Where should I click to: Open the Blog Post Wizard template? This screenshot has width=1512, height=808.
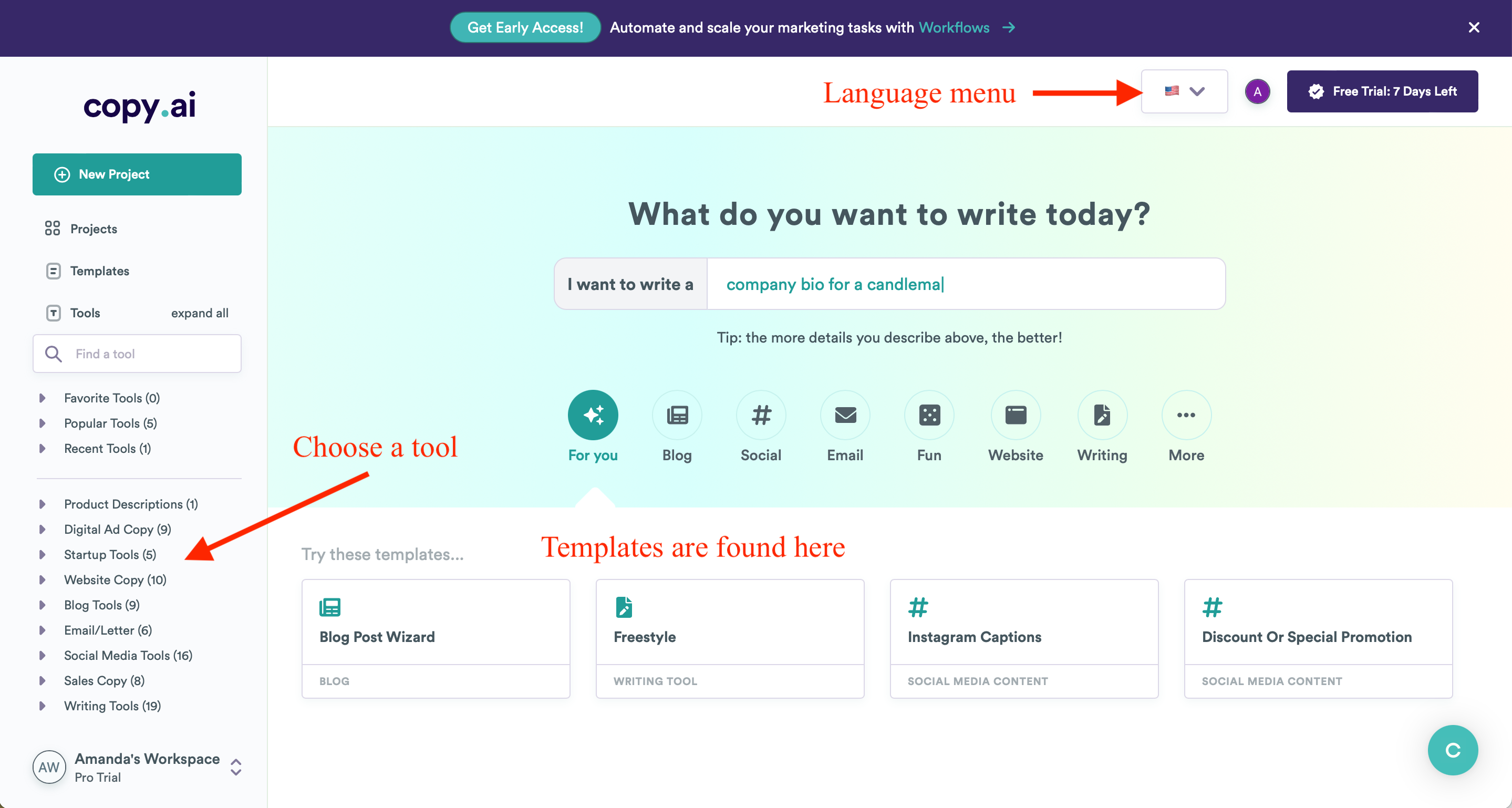click(436, 638)
